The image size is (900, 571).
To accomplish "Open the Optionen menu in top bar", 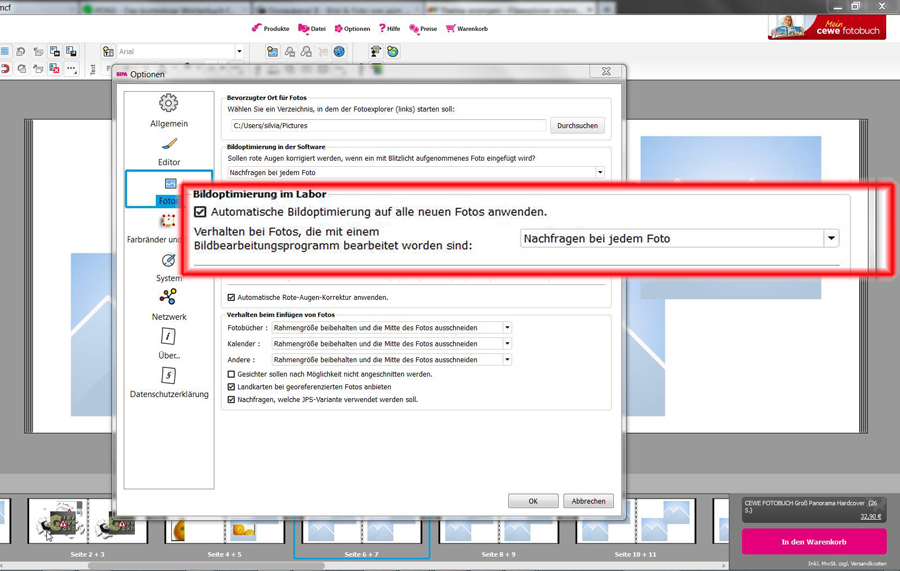I will [352, 28].
